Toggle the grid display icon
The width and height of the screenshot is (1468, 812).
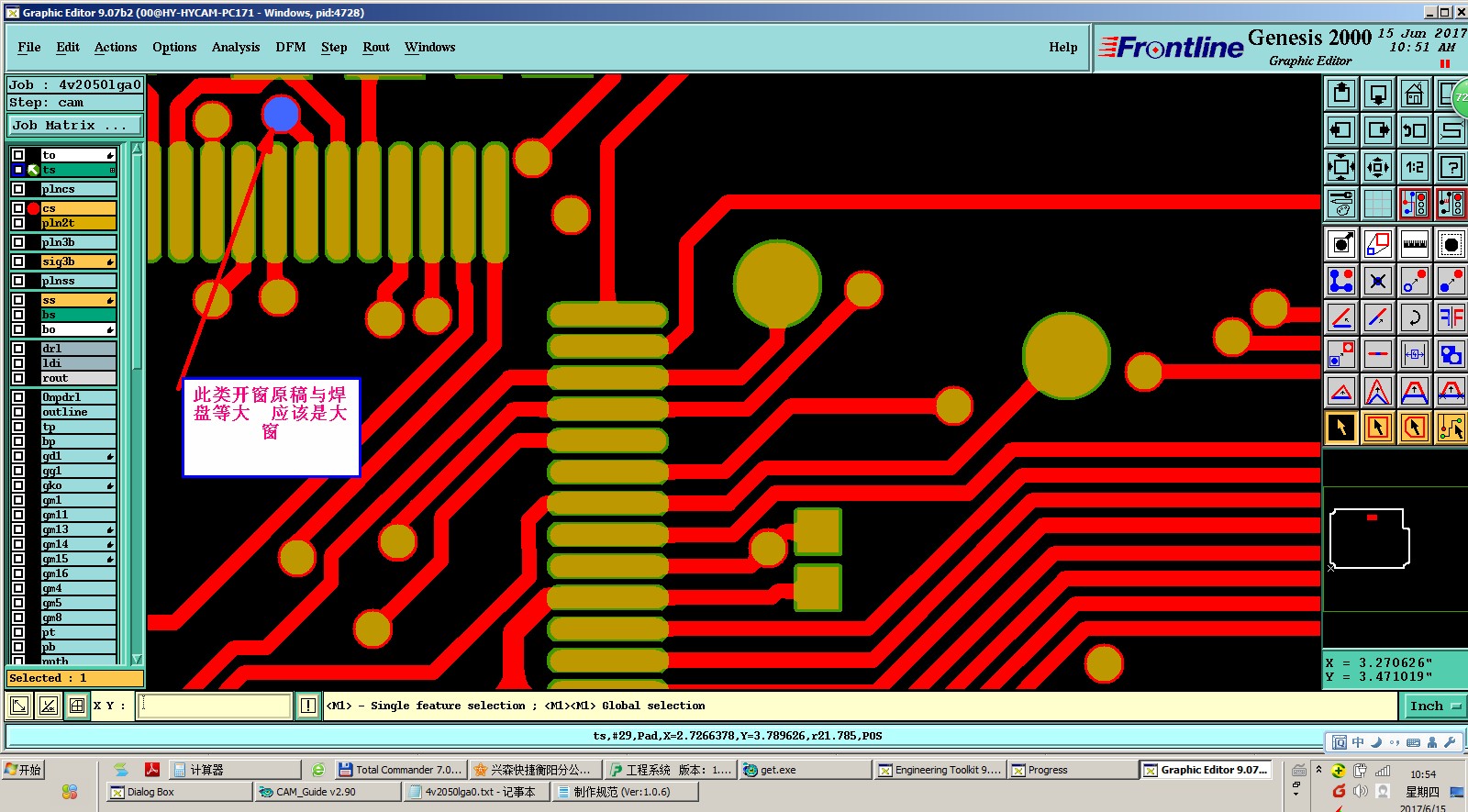[1378, 204]
